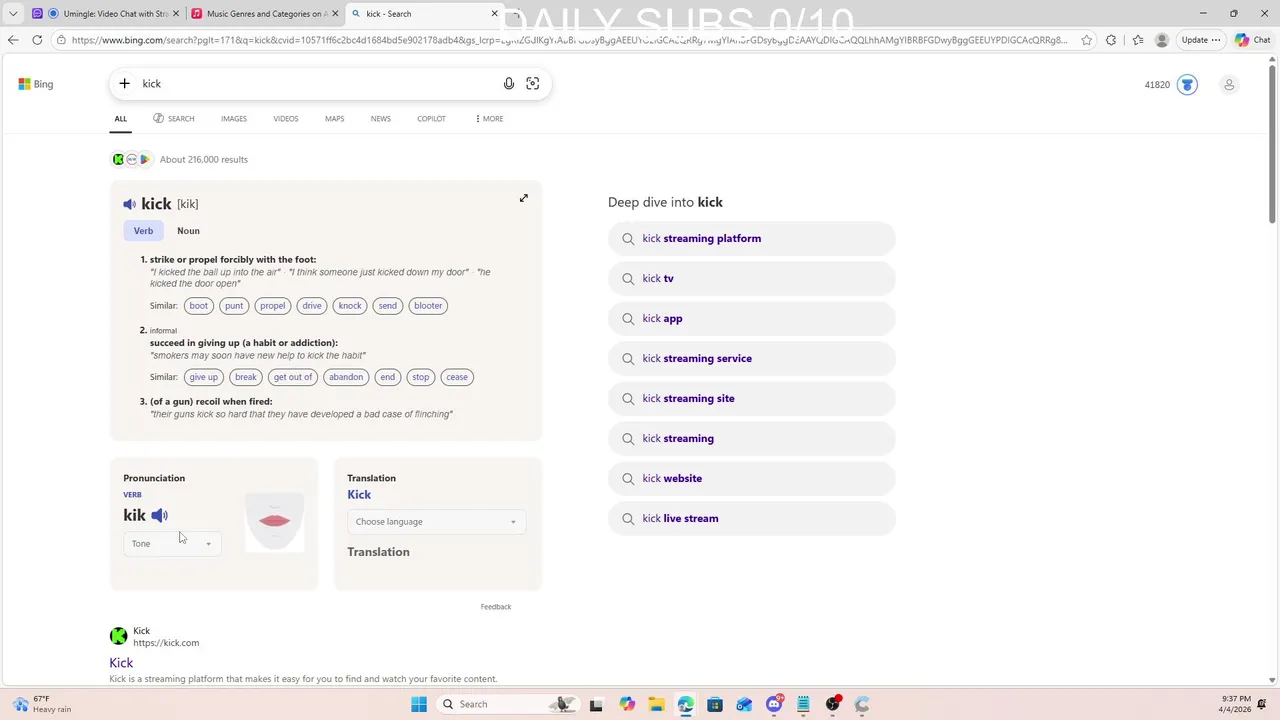This screenshot has width=1280, height=720.
Task: Select the Verb part-of-speech toggle
Action: tap(143, 231)
